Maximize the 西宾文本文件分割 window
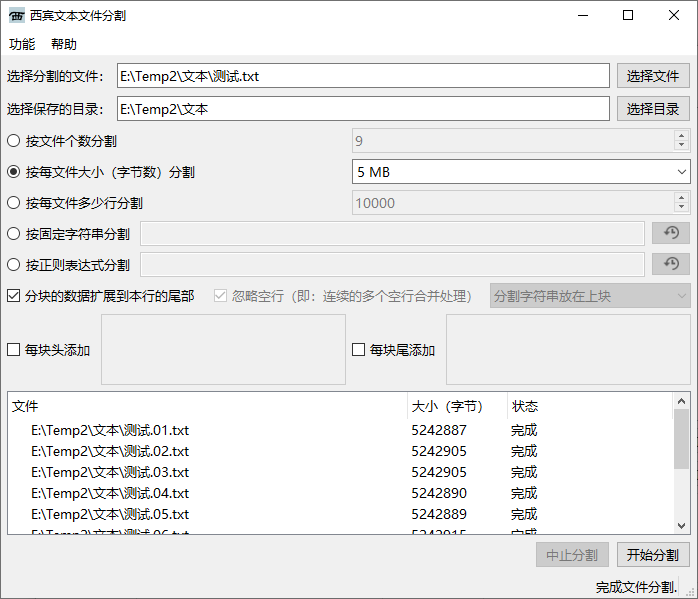698x599 pixels. coord(628,16)
